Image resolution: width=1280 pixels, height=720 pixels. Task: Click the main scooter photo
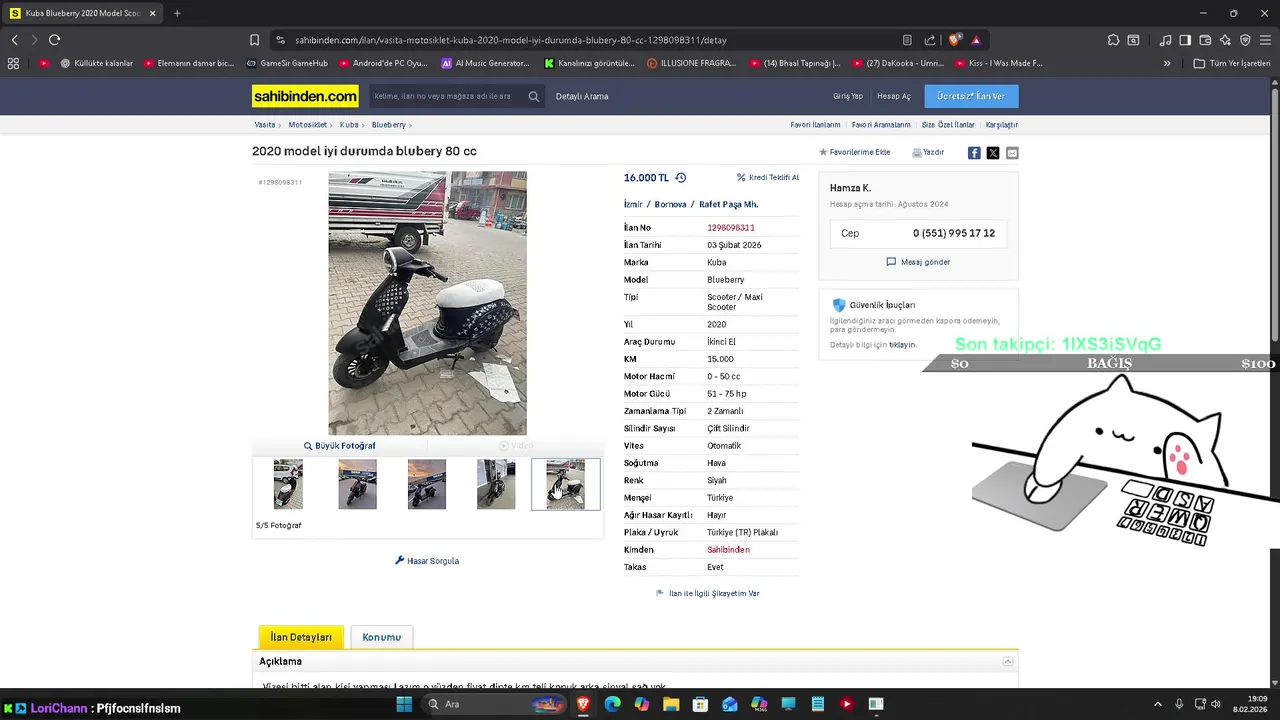(427, 303)
